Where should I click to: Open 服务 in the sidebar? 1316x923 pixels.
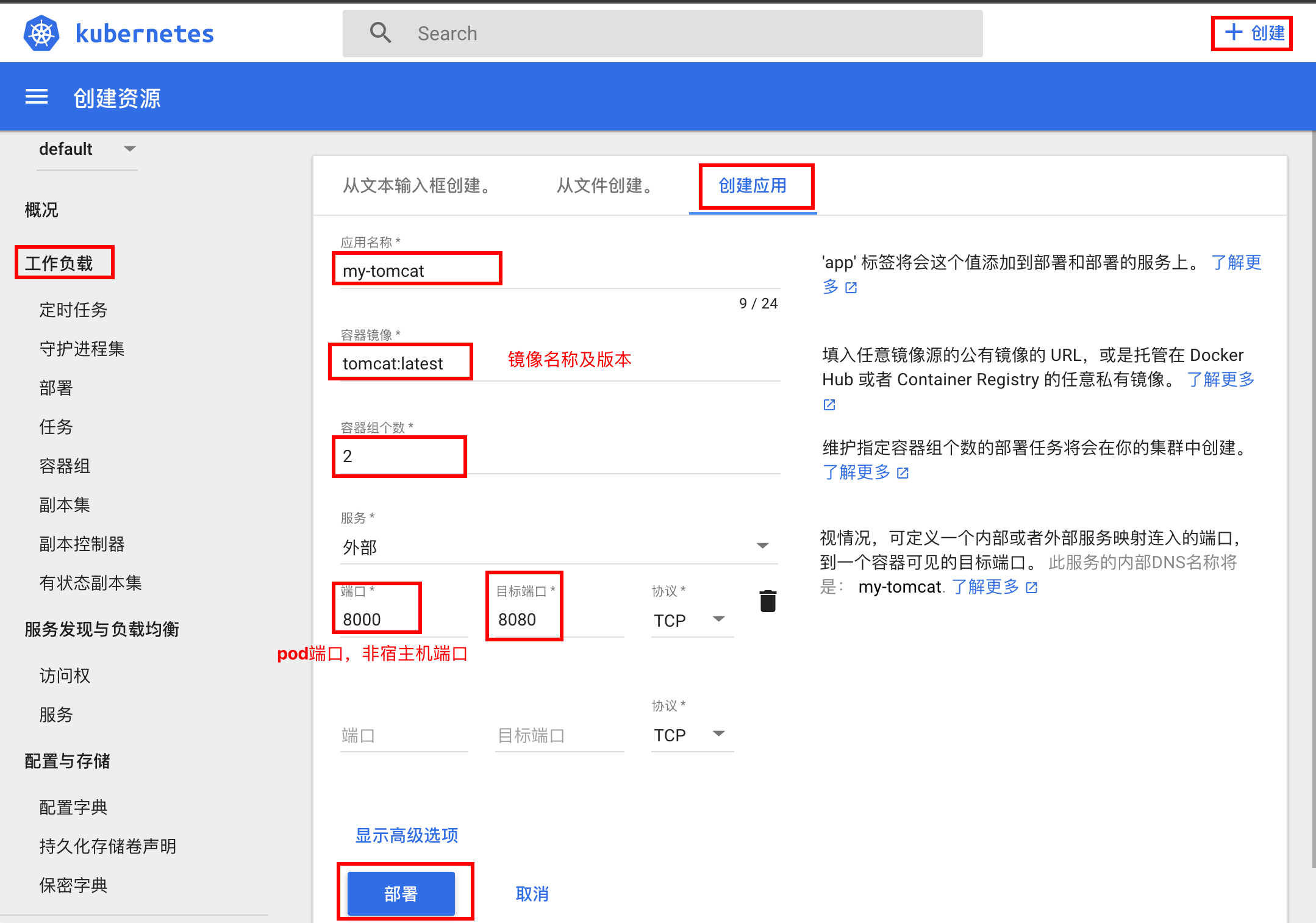click(x=56, y=715)
